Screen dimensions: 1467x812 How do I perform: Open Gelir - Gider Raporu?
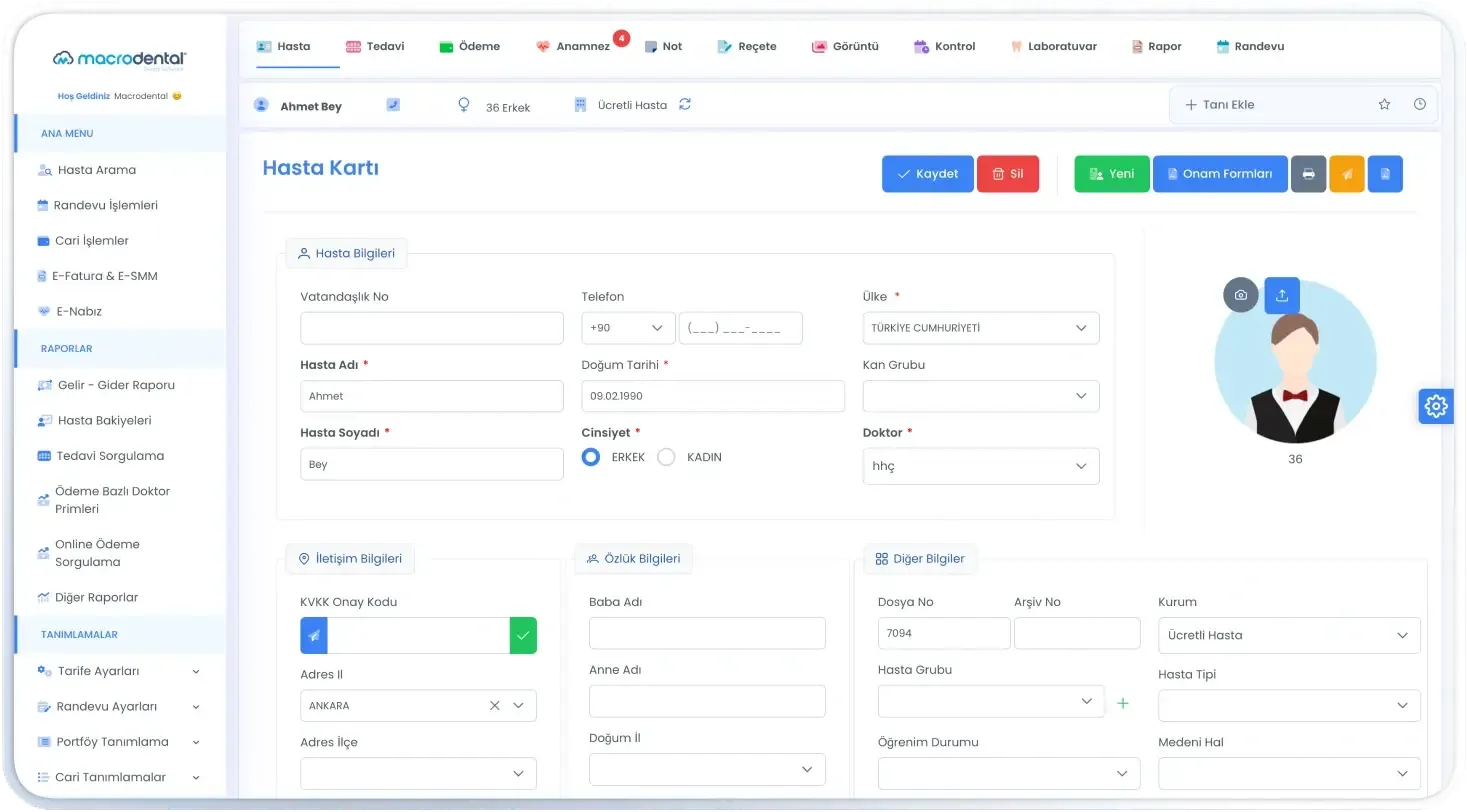106,385
